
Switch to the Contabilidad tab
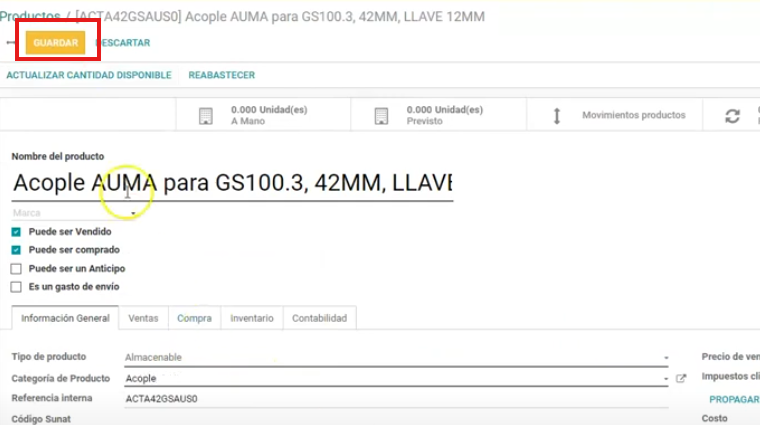319,318
